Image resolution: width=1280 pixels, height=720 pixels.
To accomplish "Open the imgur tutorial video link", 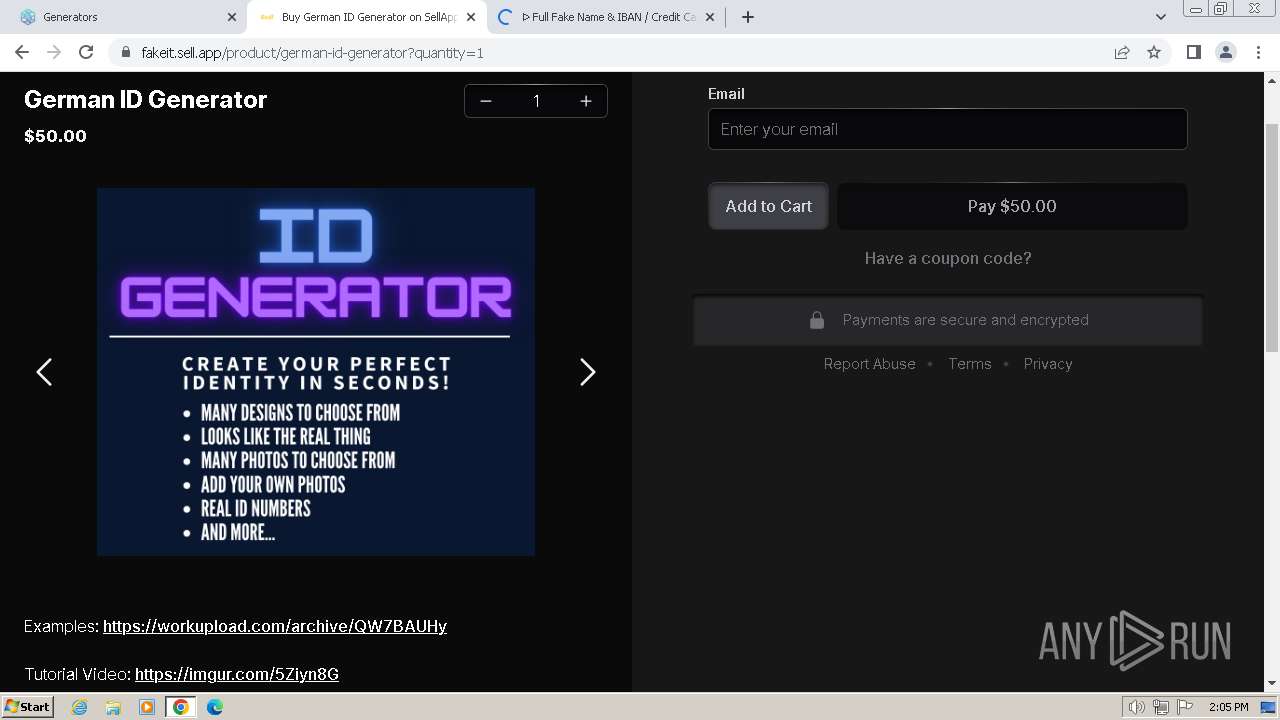I will coord(237,674).
